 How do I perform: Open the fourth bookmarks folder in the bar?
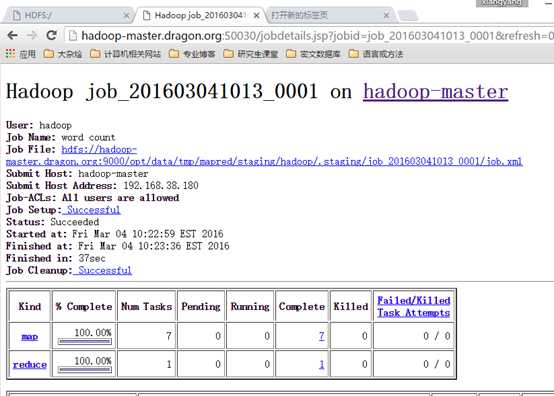click(x=251, y=54)
